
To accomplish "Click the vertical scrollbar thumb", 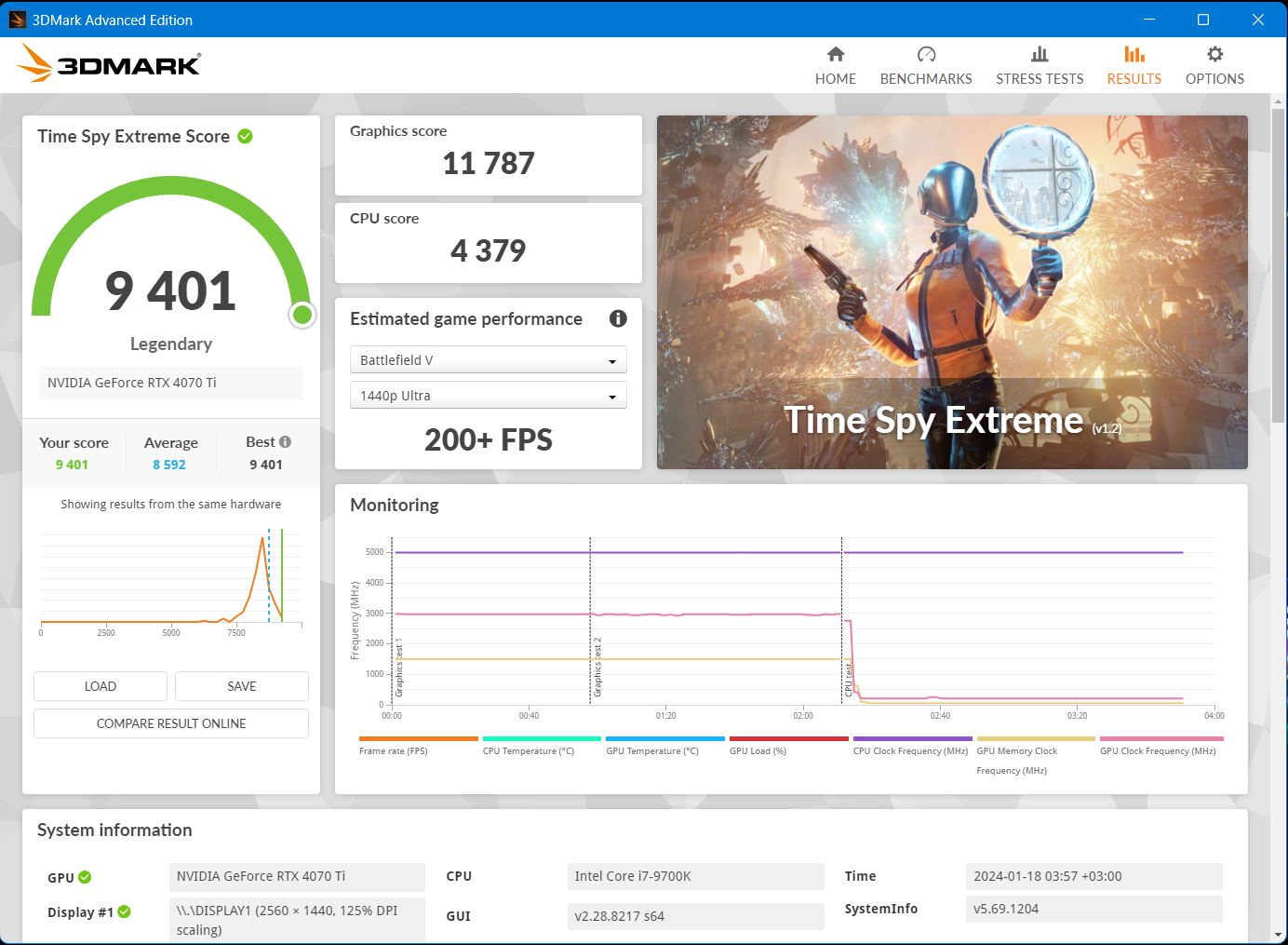I will point(1279,264).
